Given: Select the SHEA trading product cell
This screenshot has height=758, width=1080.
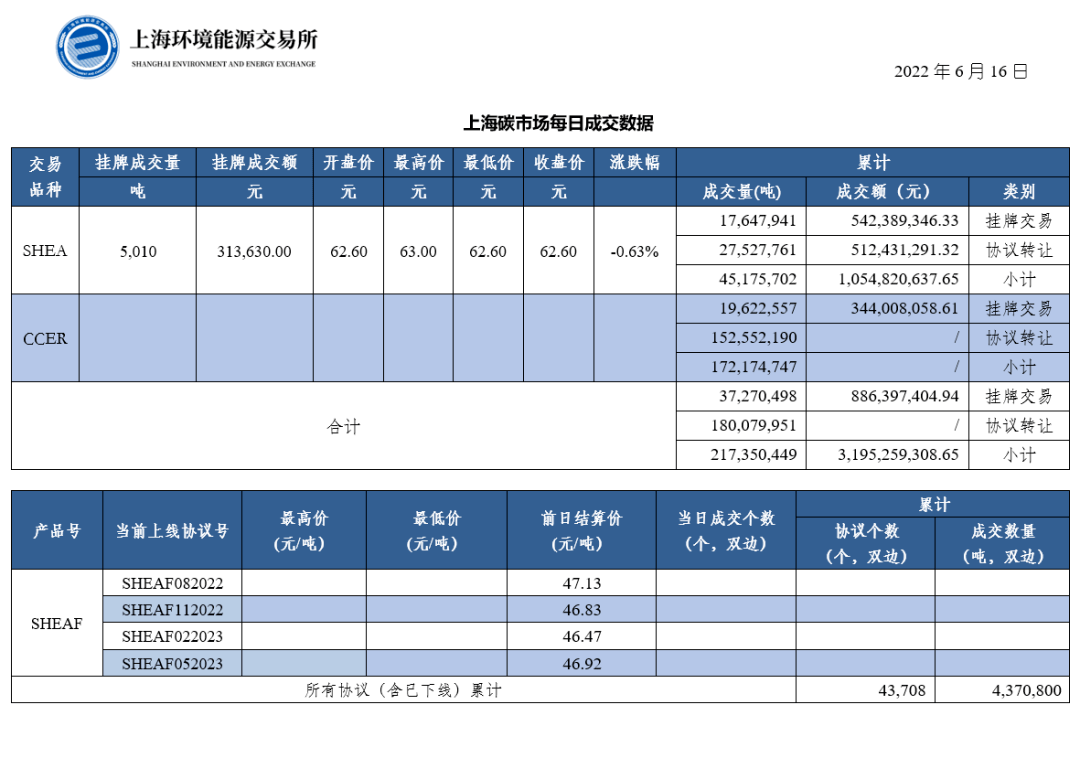Looking at the screenshot, I should tap(45, 251).
